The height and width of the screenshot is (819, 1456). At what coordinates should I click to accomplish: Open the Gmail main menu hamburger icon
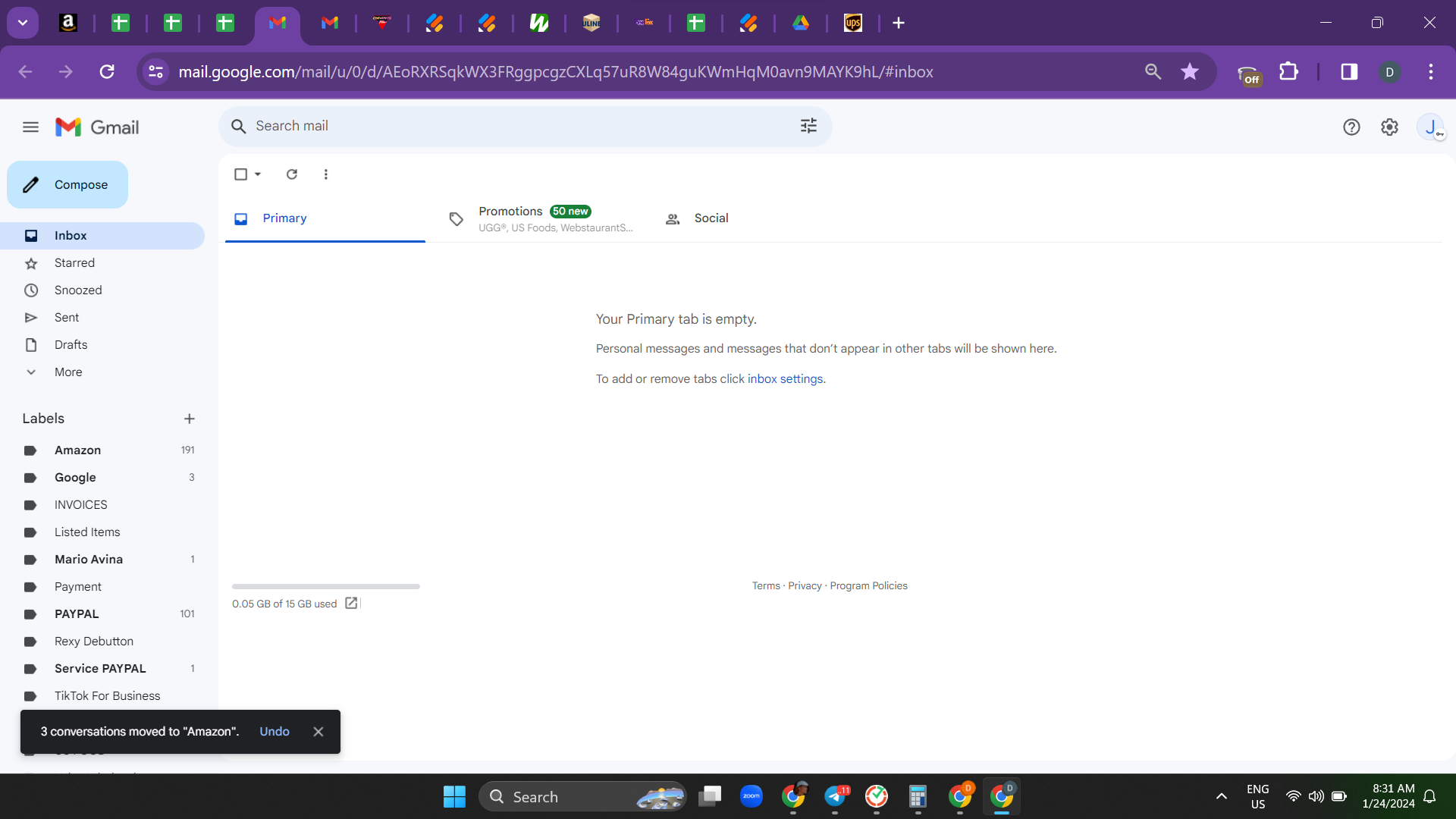[30, 127]
